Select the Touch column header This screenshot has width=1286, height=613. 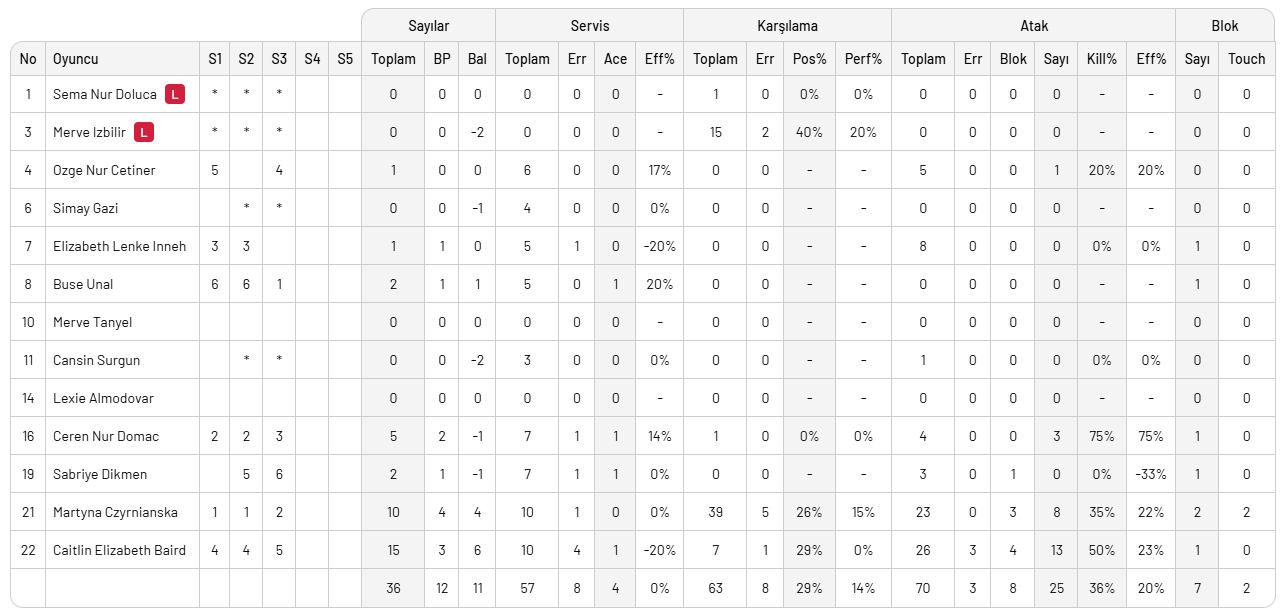pyautogui.click(x=1246, y=59)
